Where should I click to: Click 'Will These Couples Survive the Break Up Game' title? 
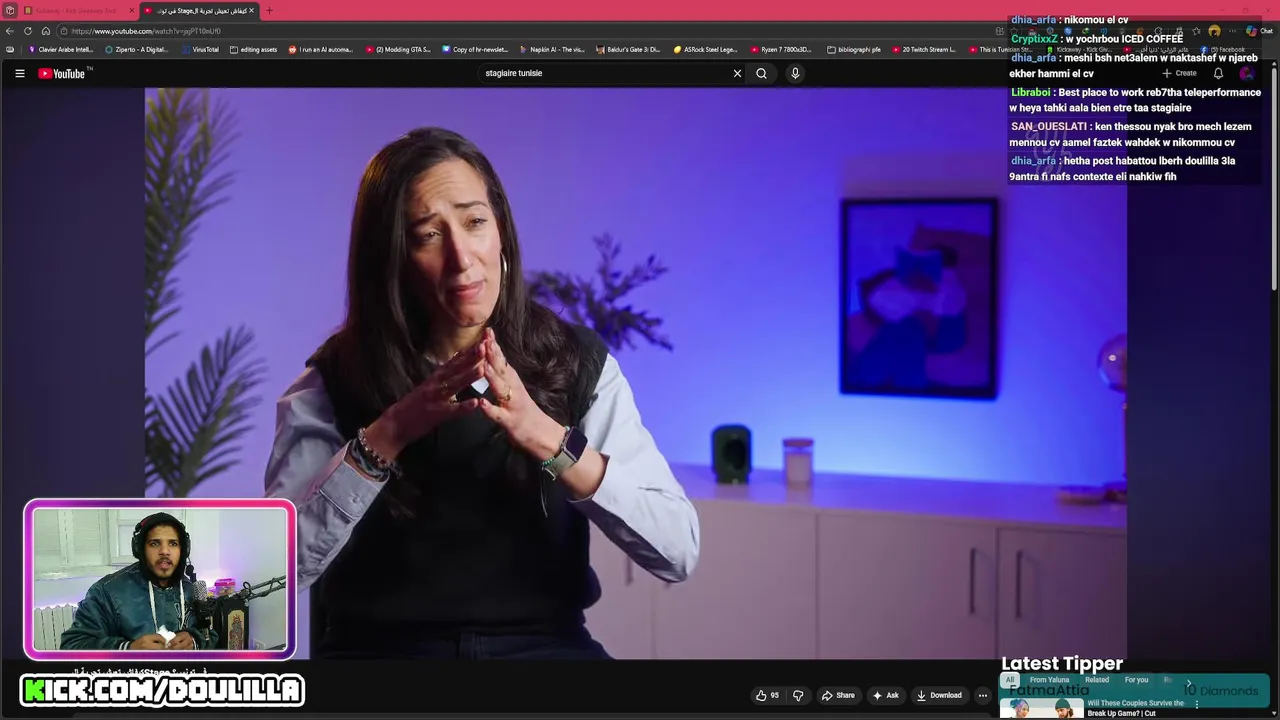1136,708
